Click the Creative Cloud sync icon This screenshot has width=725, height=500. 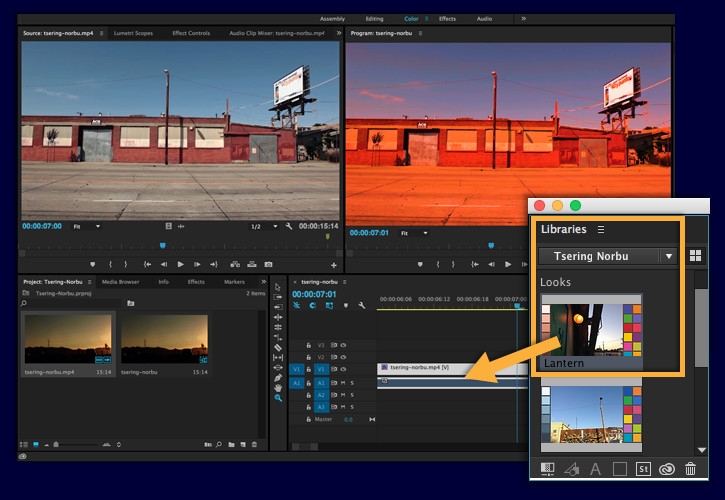pos(665,467)
